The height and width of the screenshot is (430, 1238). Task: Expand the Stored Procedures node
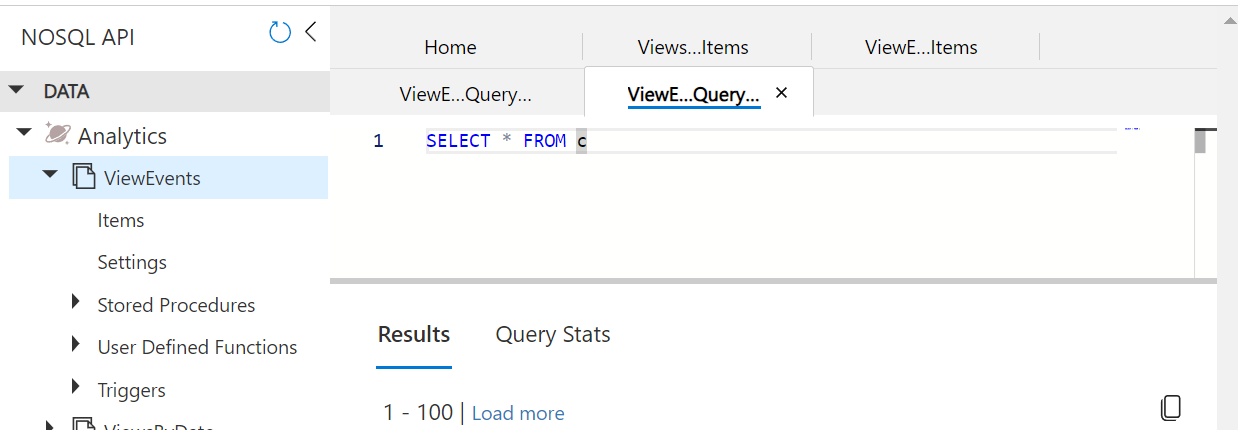[76, 302]
